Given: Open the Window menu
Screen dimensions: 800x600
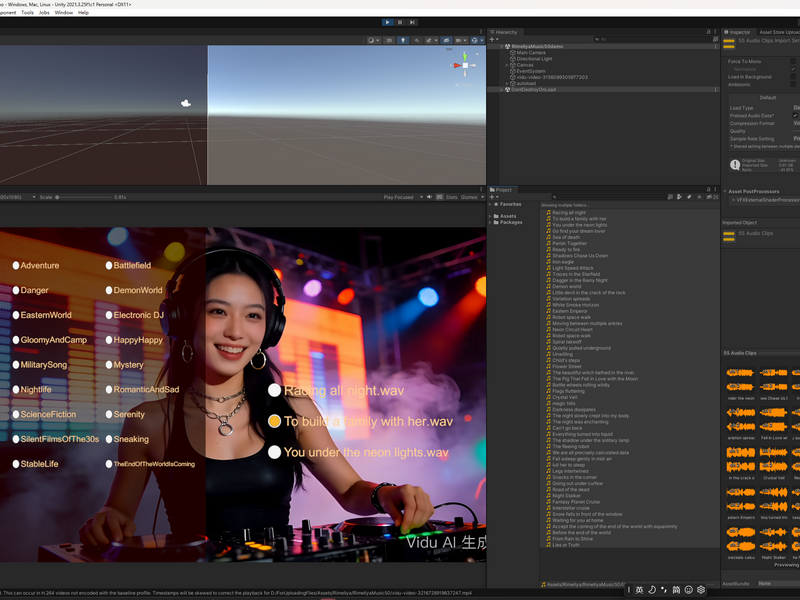Looking at the screenshot, I should (x=64, y=13).
